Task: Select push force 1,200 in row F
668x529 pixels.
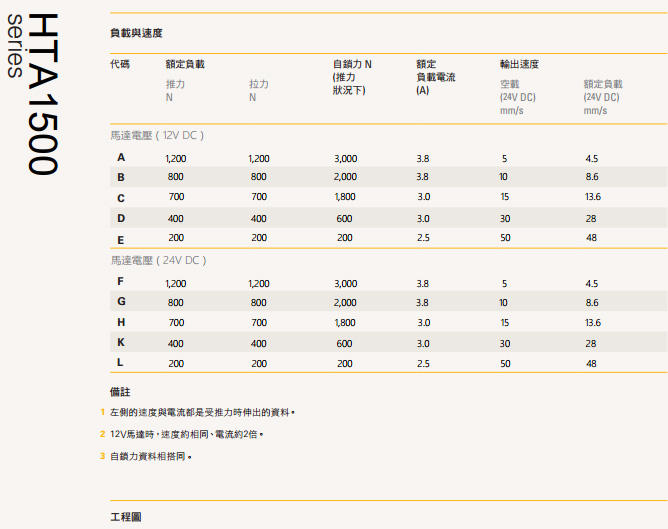Action: click(176, 284)
